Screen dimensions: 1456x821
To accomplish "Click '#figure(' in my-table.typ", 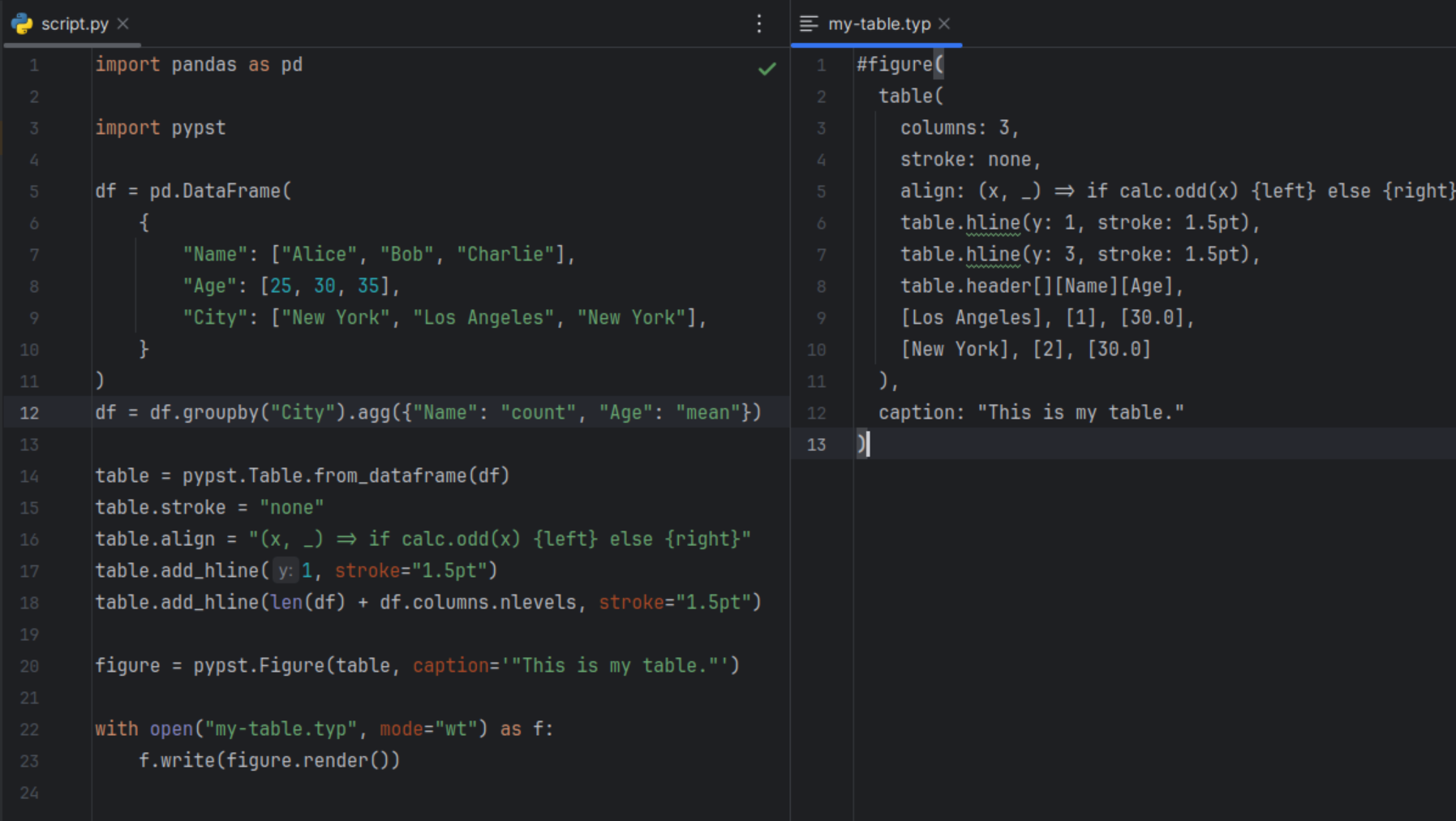I will (x=900, y=64).
